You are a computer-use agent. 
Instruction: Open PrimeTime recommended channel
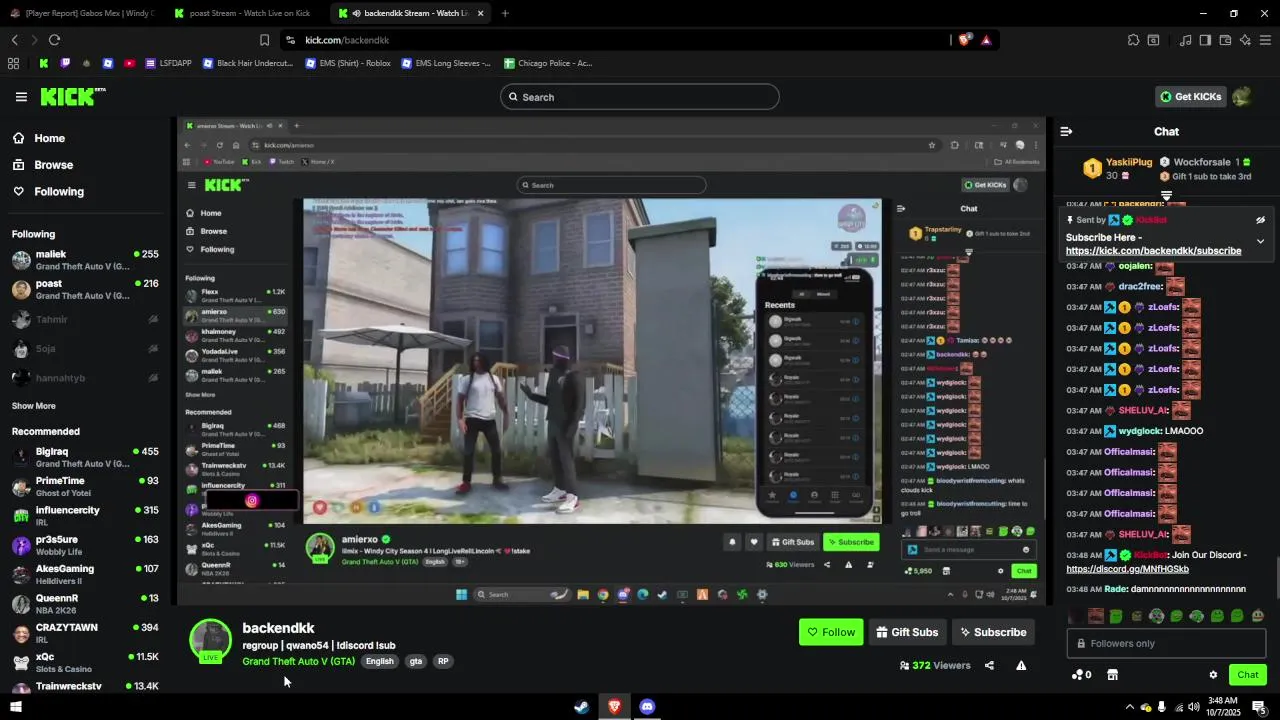click(85, 487)
